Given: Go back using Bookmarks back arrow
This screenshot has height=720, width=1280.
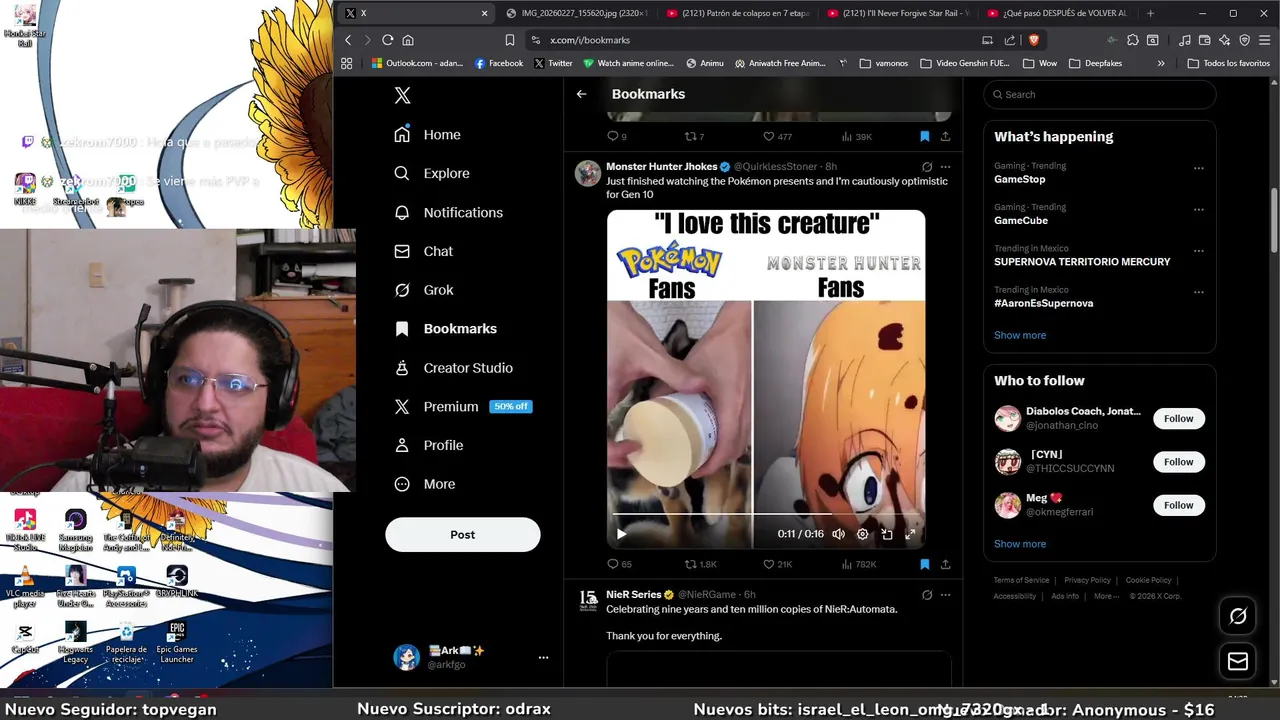Looking at the screenshot, I should pyautogui.click(x=581, y=94).
